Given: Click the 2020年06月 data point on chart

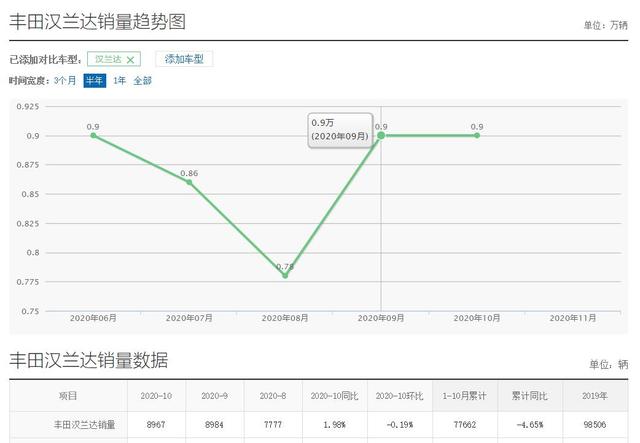Looking at the screenshot, I should click(x=93, y=135).
